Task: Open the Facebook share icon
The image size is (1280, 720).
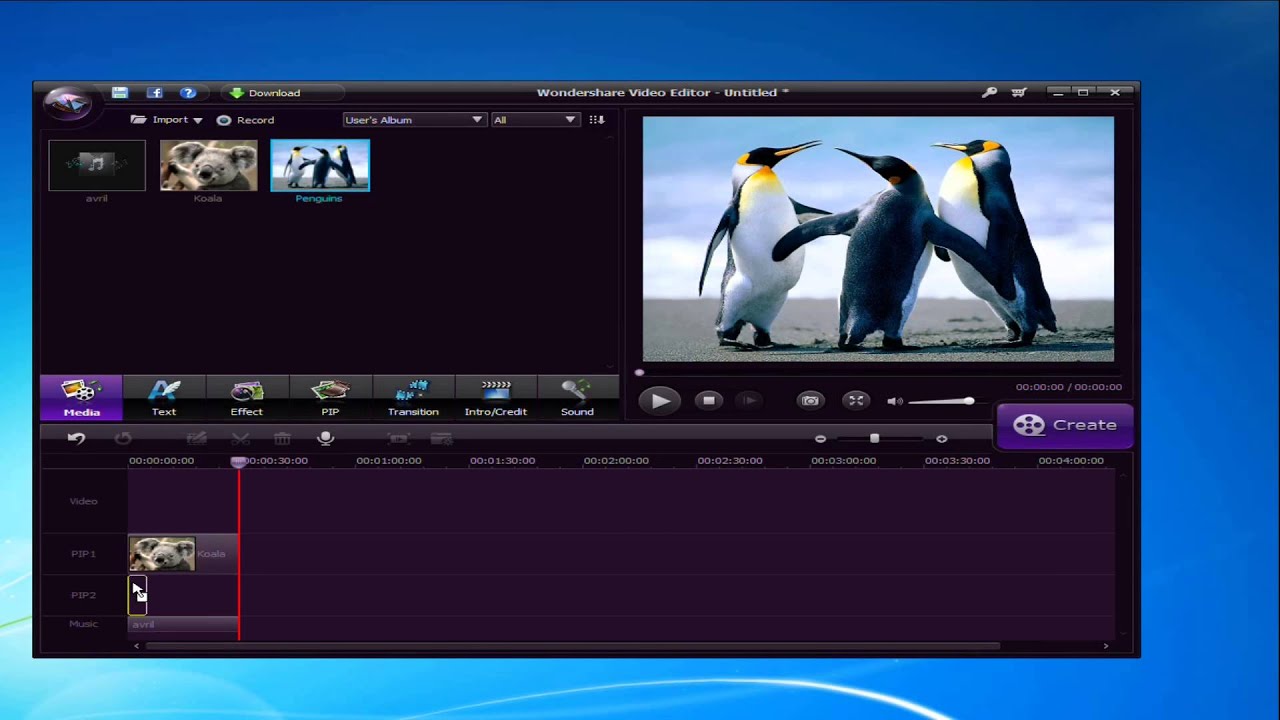Action: point(155,92)
